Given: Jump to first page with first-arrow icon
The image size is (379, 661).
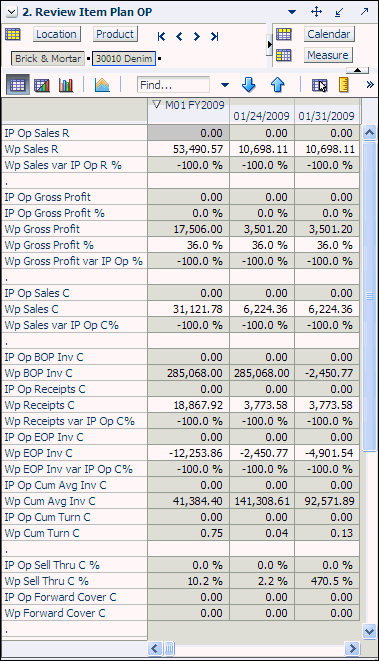Looking at the screenshot, I should coord(161,37).
